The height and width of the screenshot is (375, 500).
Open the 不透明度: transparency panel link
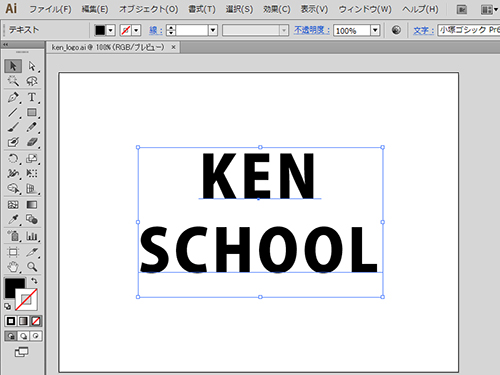pos(312,30)
